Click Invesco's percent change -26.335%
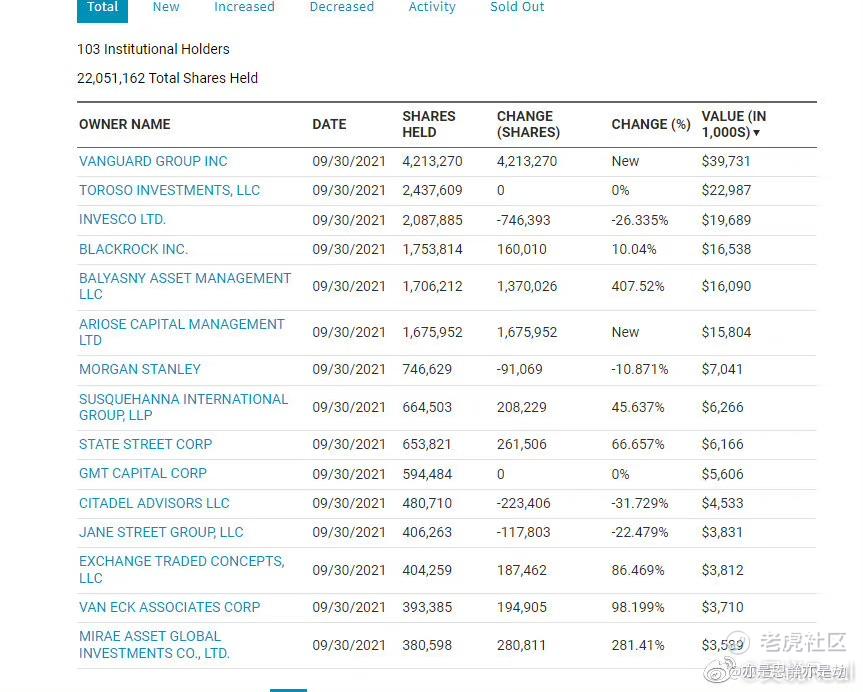The image size is (863, 692). [x=640, y=220]
